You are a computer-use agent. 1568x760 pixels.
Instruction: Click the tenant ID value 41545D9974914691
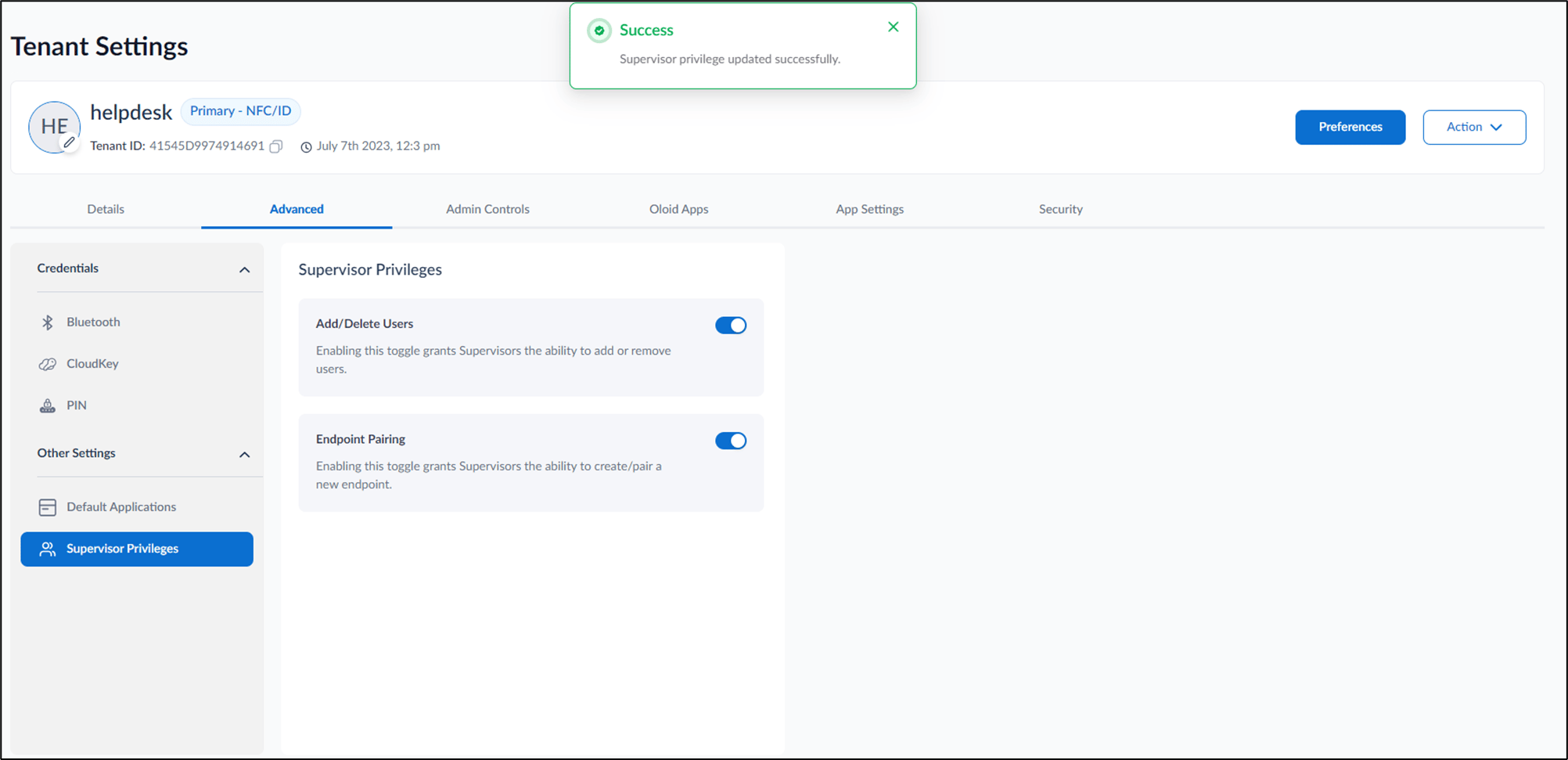pyautogui.click(x=207, y=146)
